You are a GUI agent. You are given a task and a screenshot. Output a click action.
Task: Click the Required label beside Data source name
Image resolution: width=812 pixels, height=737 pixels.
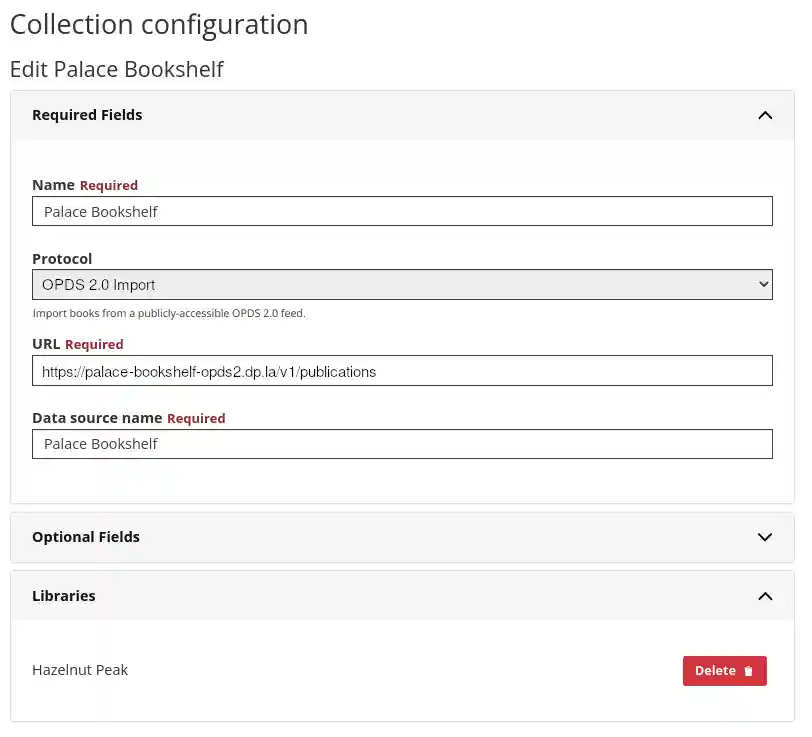(x=196, y=418)
